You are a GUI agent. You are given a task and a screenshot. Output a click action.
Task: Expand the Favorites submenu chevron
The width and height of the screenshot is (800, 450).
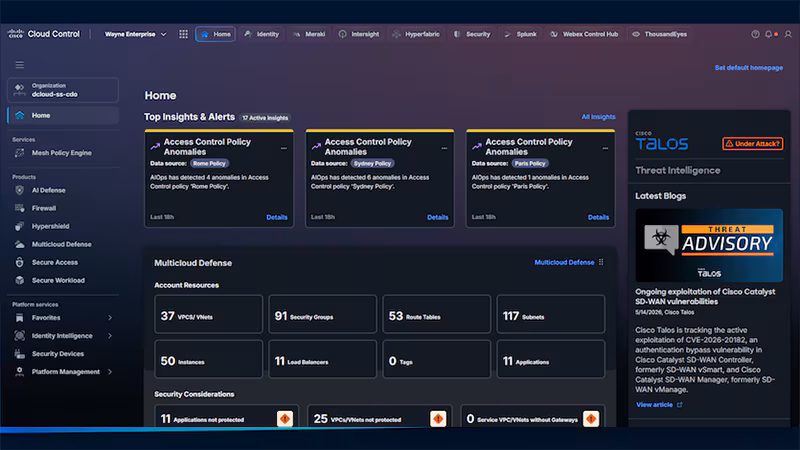click(110, 318)
